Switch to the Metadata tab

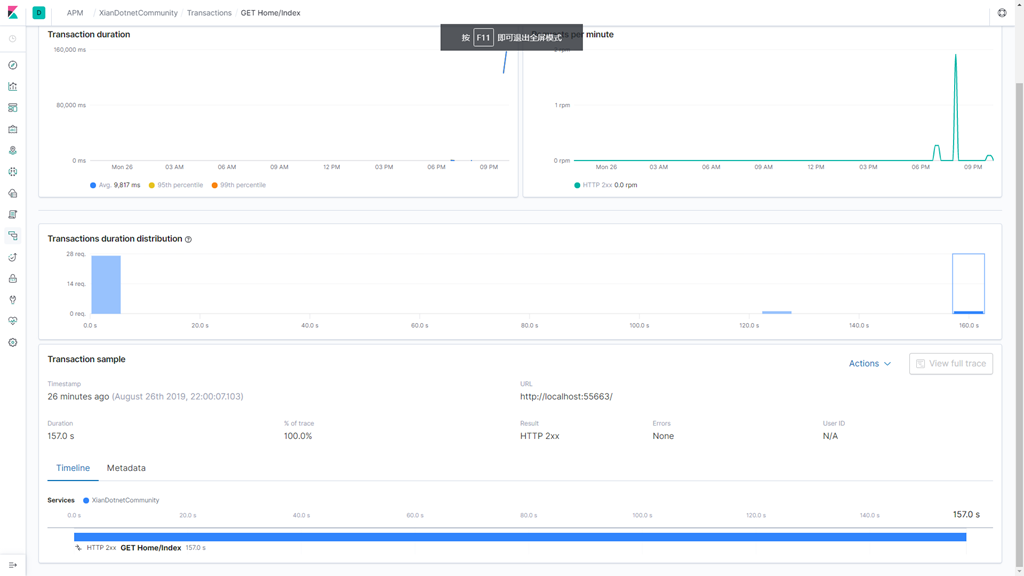click(126, 468)
